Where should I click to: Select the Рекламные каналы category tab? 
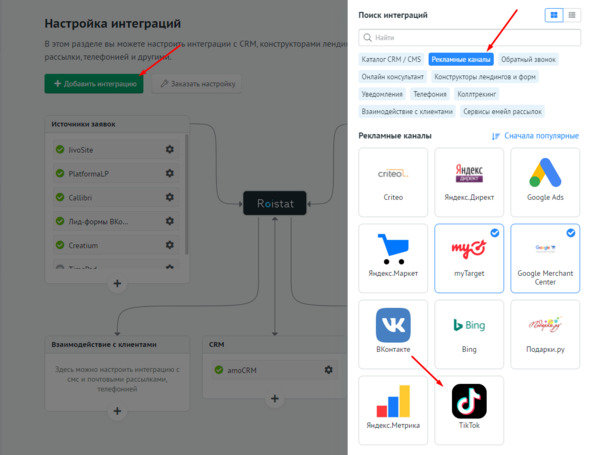(x=461, y=59)
